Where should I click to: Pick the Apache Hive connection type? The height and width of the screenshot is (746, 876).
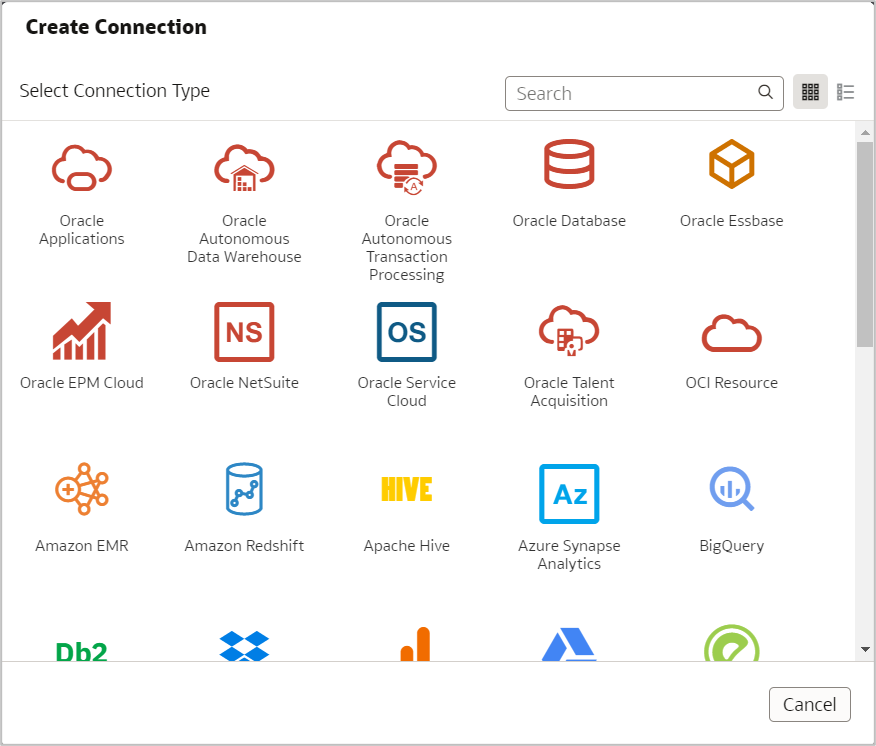click(x=406, y=490)
